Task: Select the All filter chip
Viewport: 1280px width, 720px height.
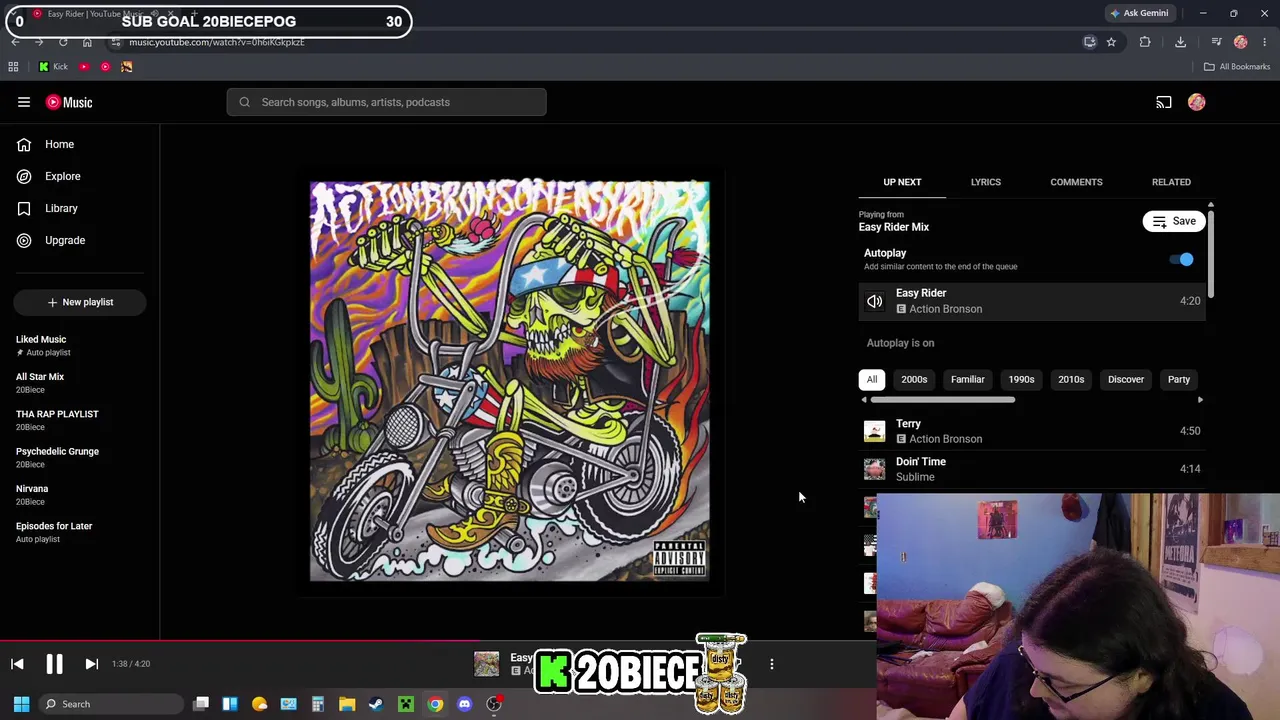Action: click(x=872, y=379)
